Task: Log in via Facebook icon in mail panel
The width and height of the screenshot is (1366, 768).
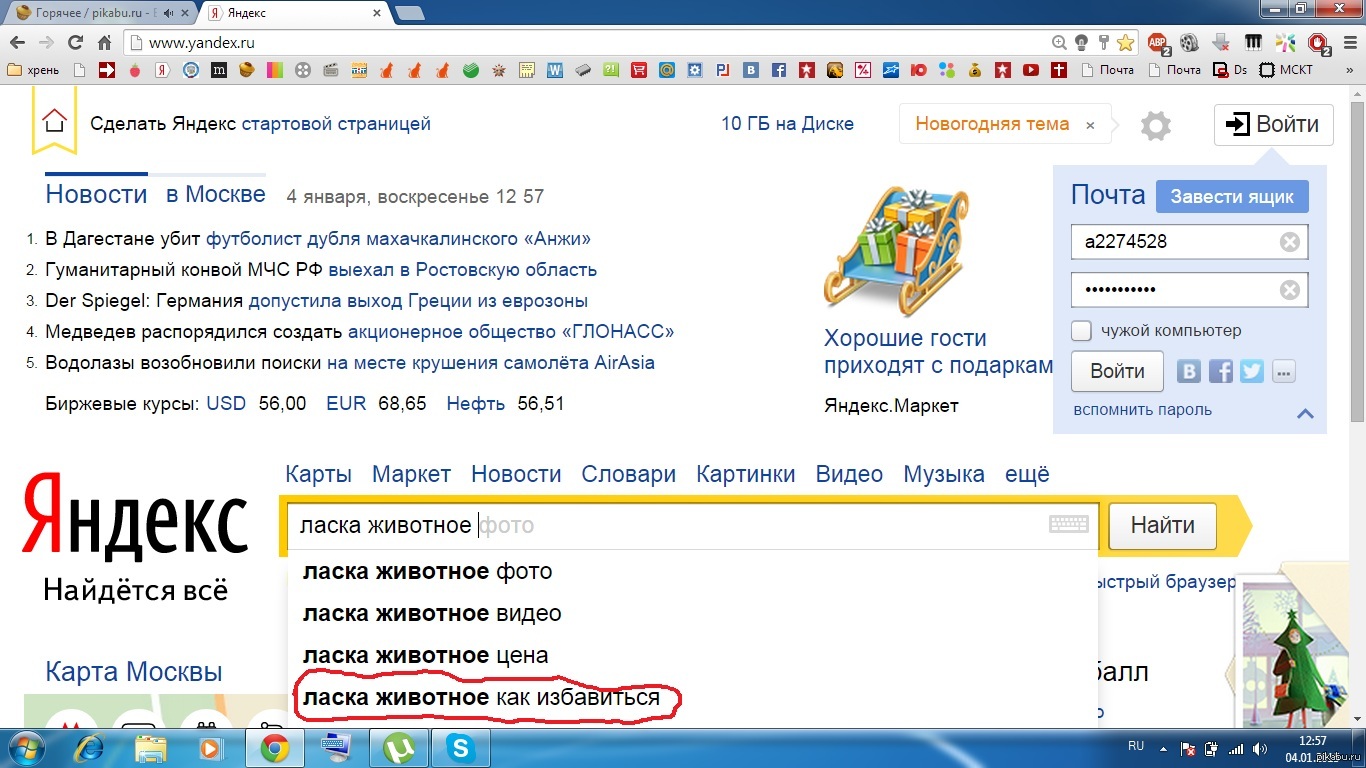Action: pos(1220,371)
